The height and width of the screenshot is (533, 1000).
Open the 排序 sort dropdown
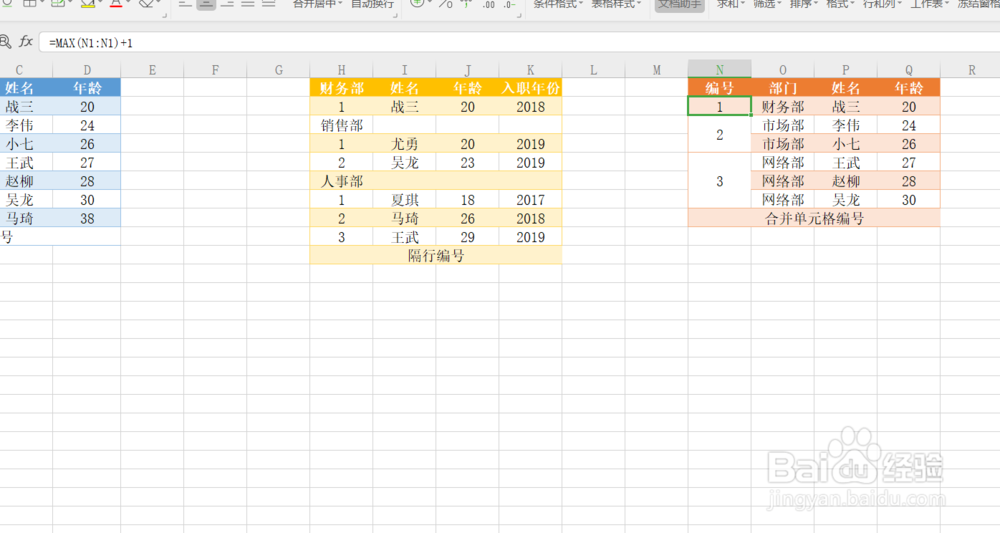(x=804, y=4)
